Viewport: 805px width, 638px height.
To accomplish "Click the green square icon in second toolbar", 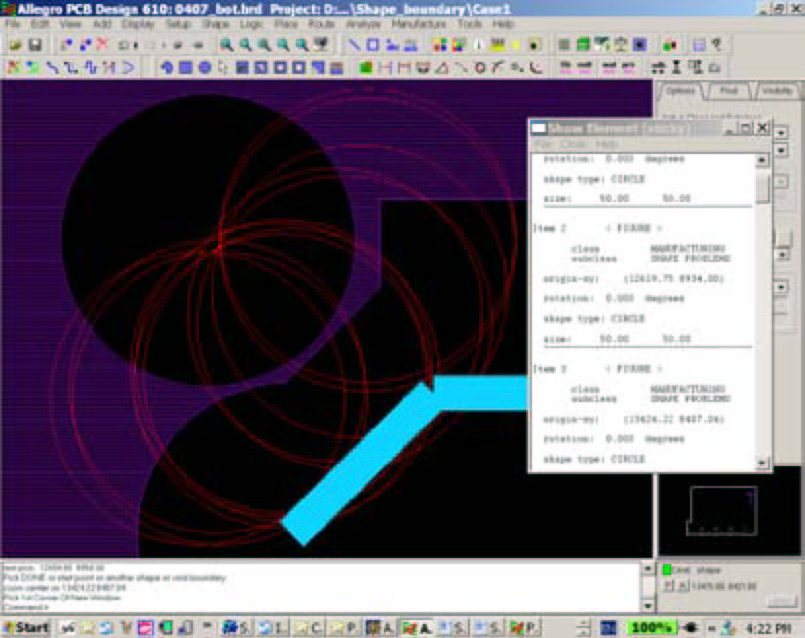I will coord(366,67).
